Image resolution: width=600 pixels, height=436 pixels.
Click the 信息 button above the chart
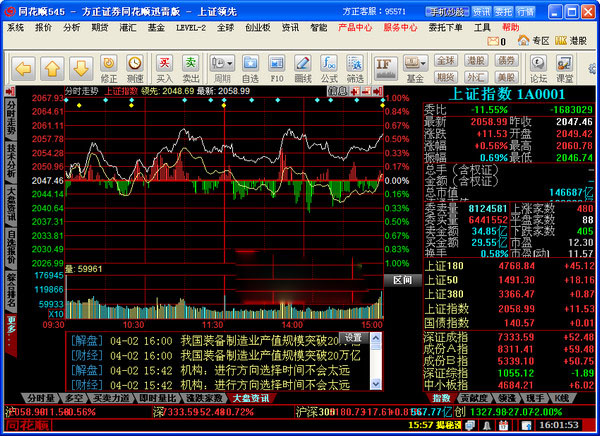[338, 91]
